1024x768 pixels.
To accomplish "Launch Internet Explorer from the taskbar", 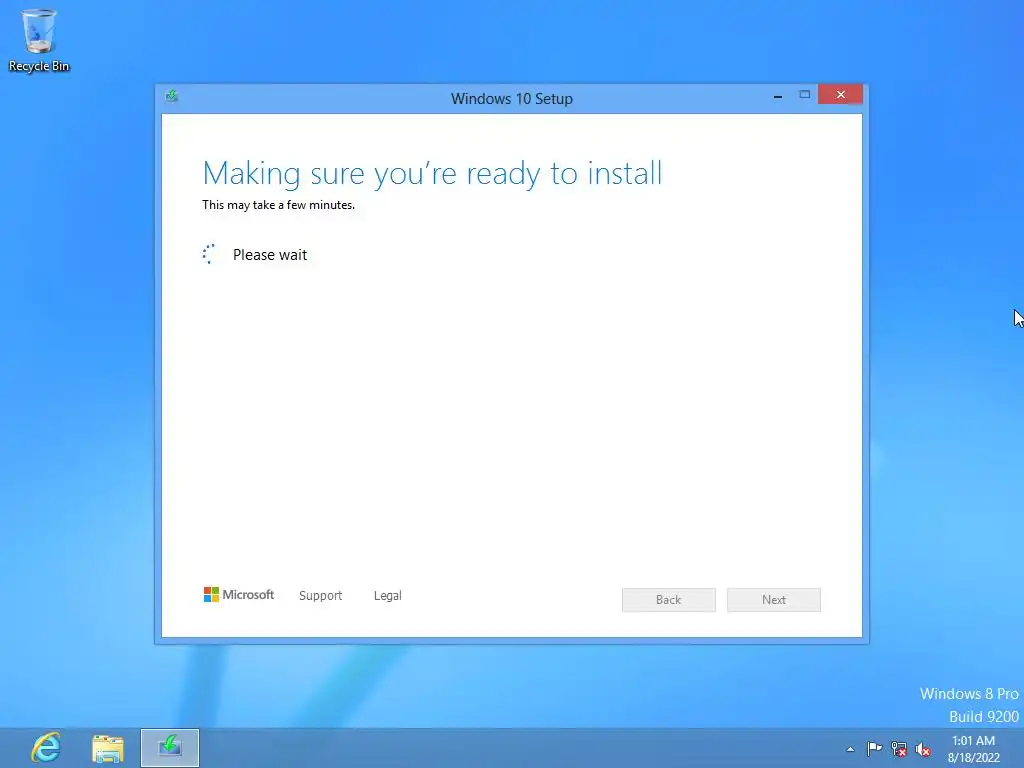I will (x=46, y=748).
